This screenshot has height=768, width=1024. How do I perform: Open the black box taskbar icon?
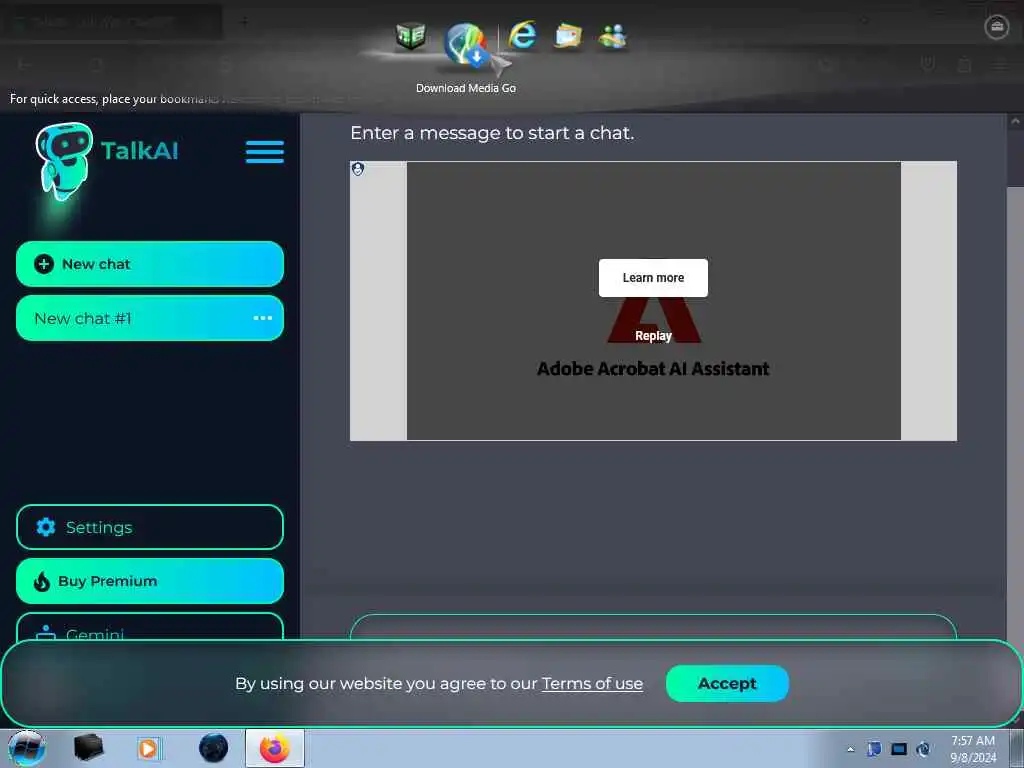click(88, 748)
